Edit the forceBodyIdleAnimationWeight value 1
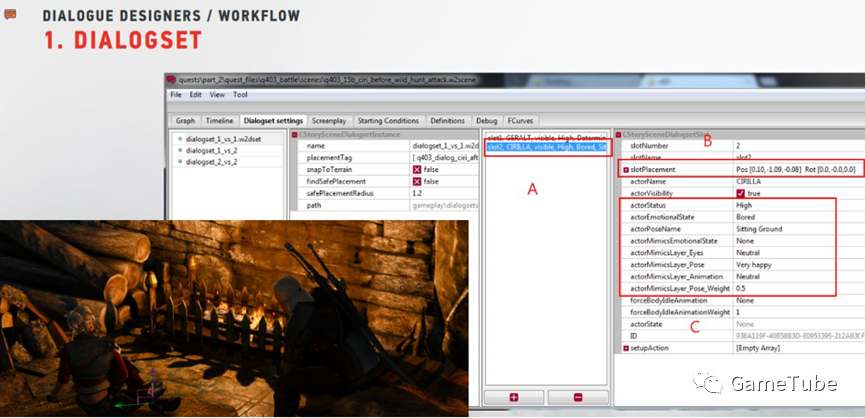Viewport: 865px width, 418px height. [x=799, y=313]
